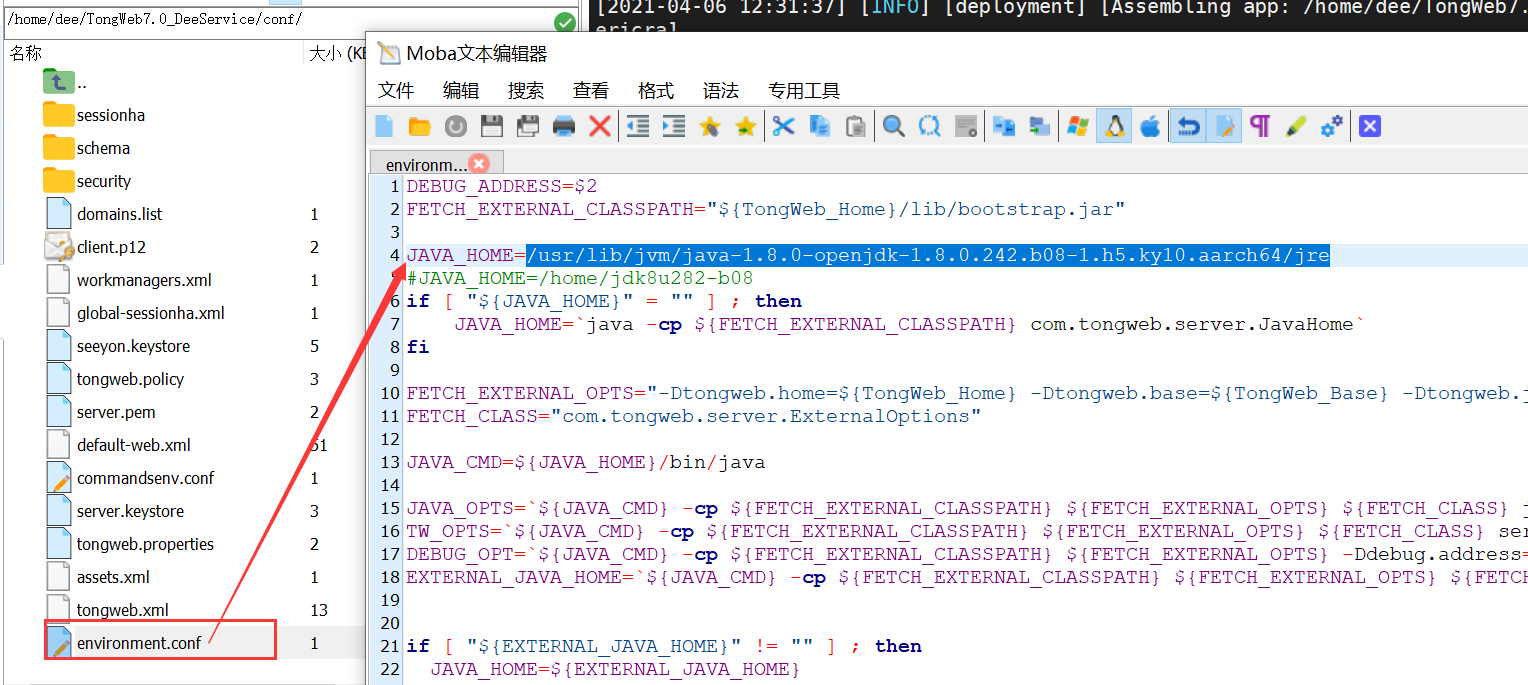Switch to the environm... editor tab

point(424,164)
